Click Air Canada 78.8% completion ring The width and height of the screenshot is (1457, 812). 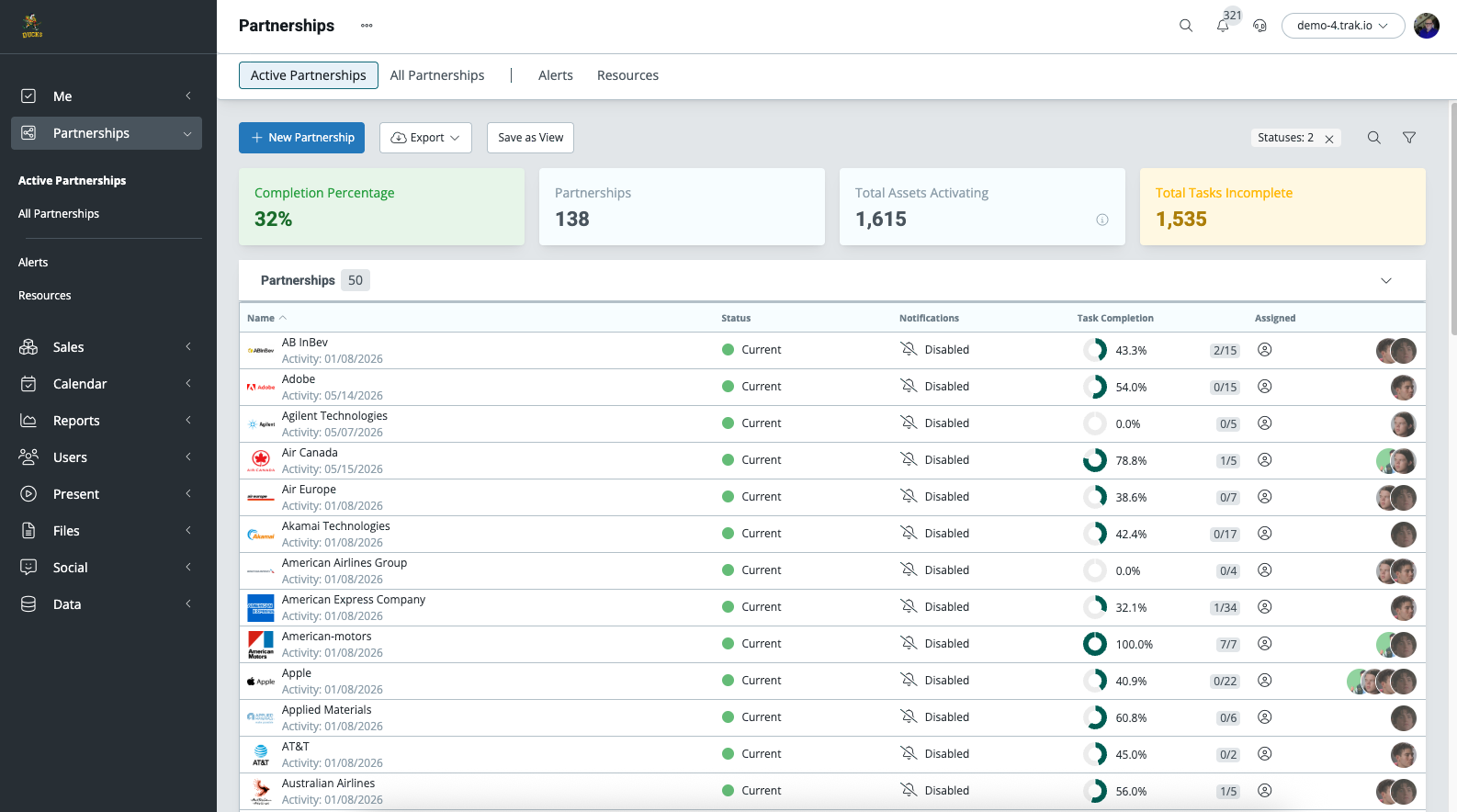tap(1095, 460)
